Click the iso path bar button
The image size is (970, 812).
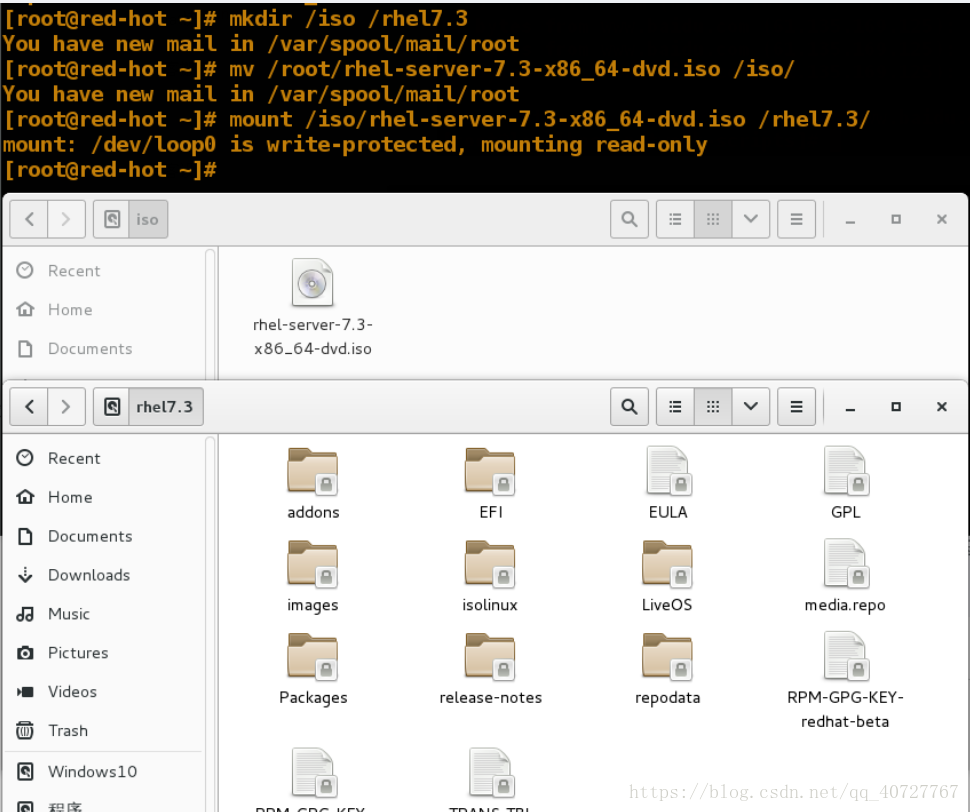(148, 219)
